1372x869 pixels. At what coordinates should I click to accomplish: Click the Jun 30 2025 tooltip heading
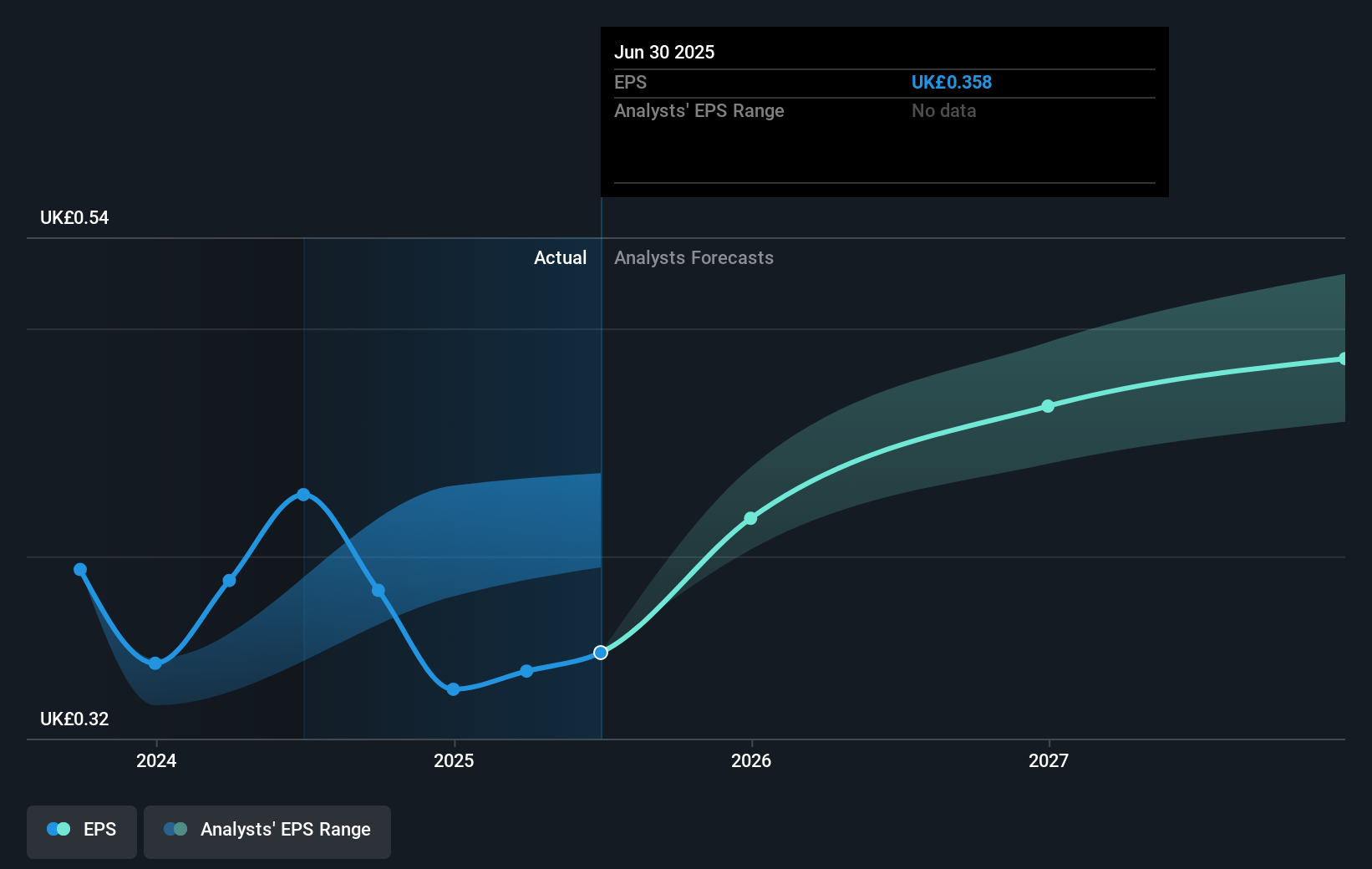click(664, 52)
